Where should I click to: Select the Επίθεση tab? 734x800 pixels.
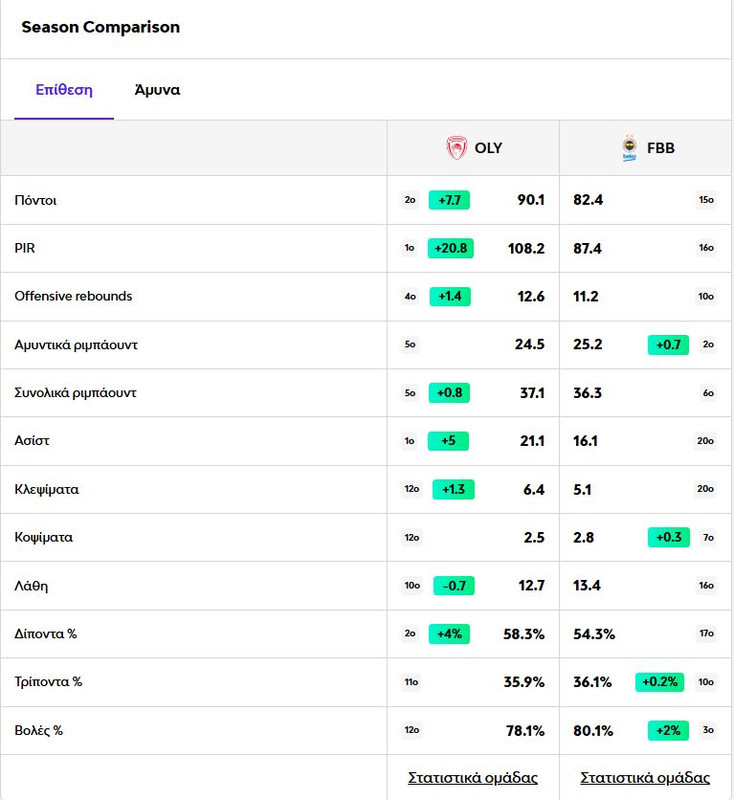64,90
